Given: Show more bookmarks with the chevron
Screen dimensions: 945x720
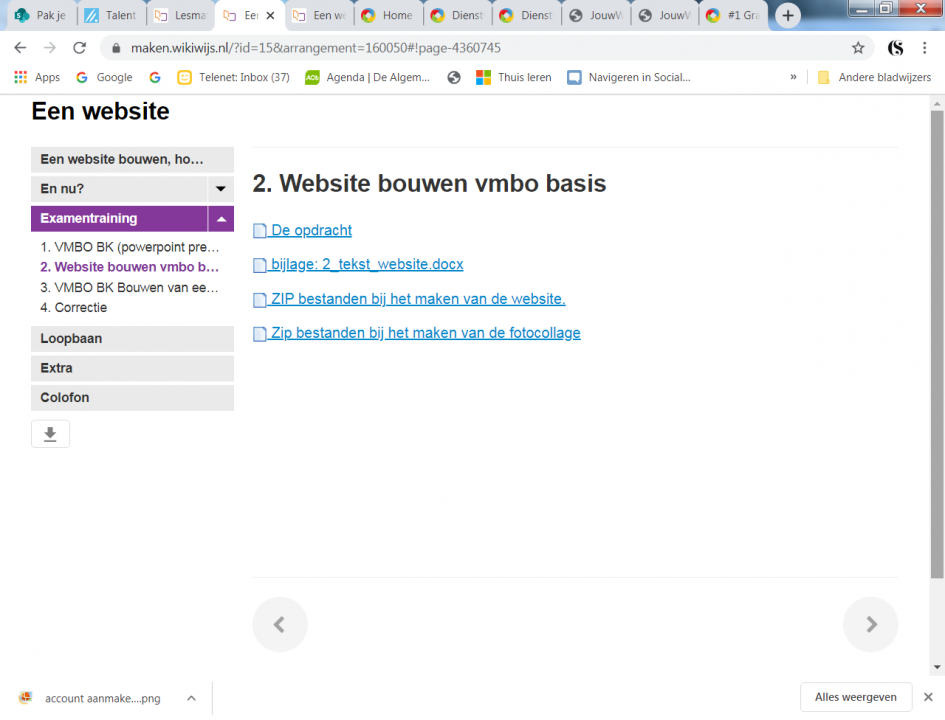Looking at the screenshot, I should [x=793, y=77].
